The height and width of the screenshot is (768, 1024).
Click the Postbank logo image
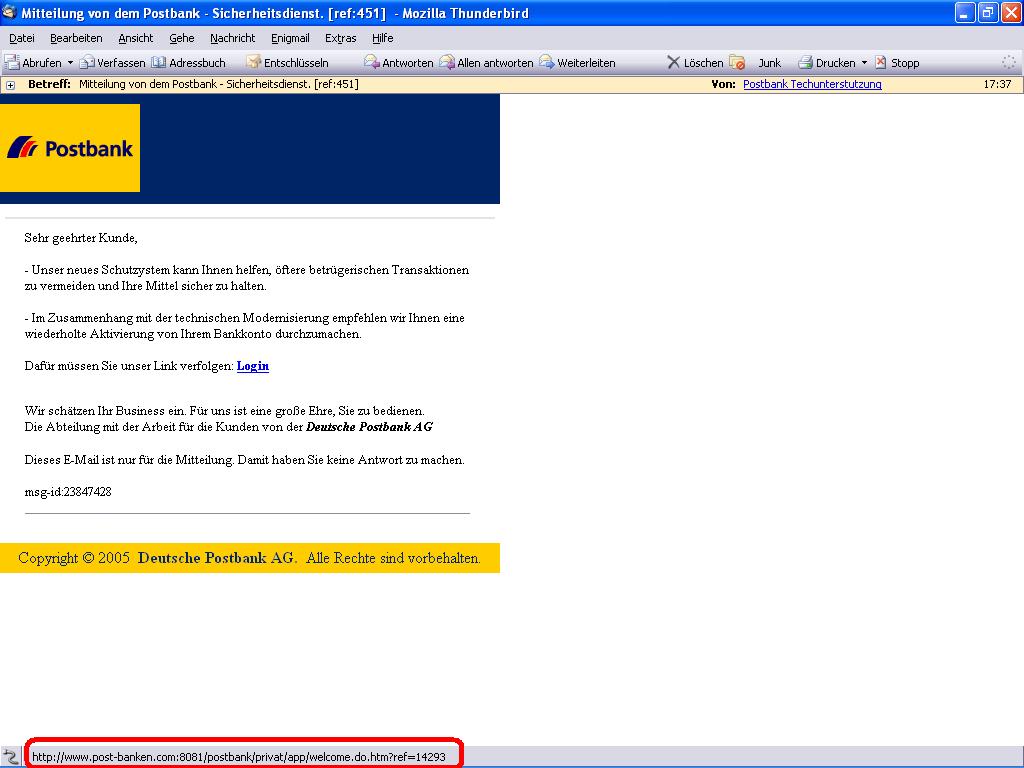(x=70, y=148)
